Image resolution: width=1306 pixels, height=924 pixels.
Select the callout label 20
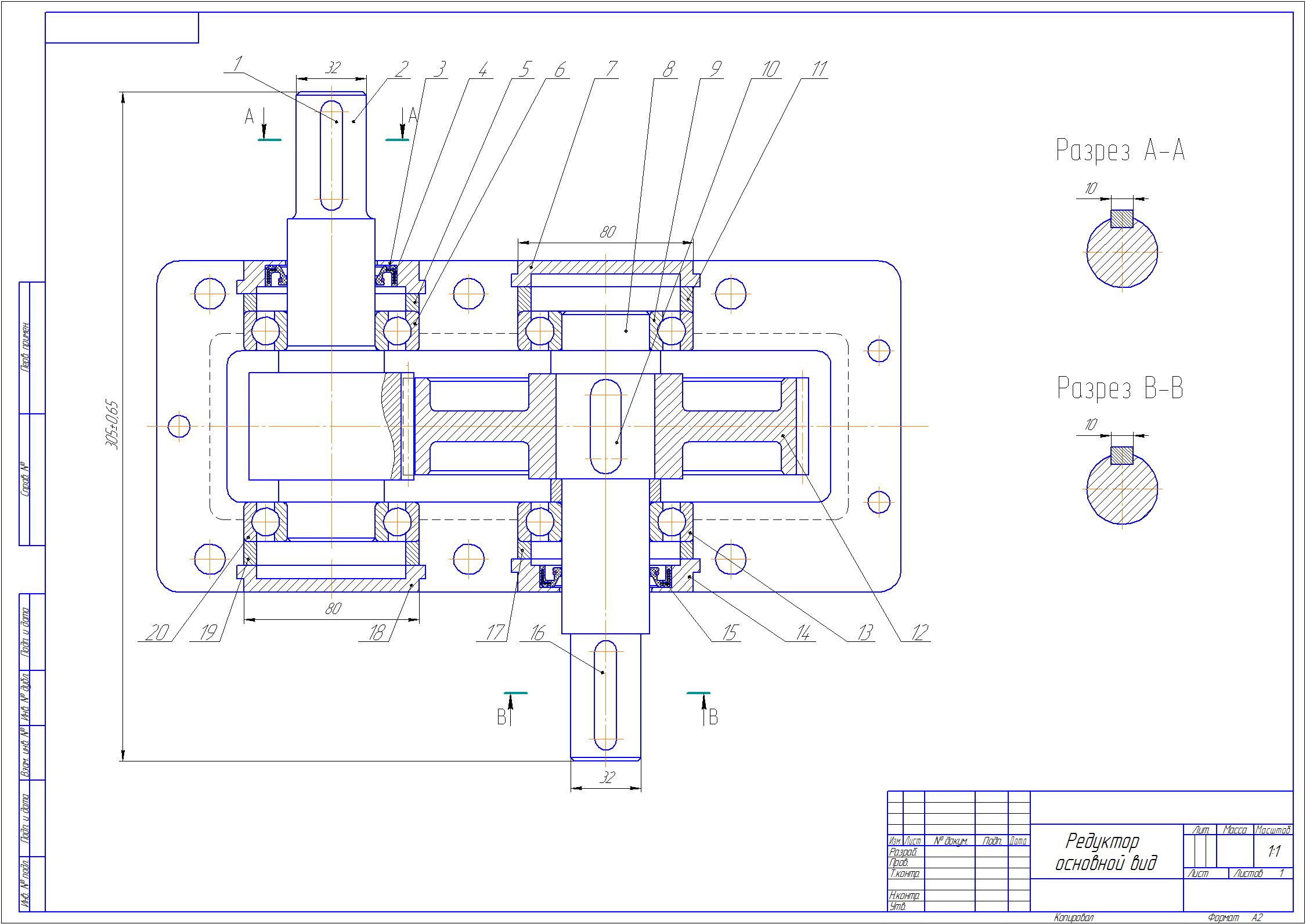point(156,633)
